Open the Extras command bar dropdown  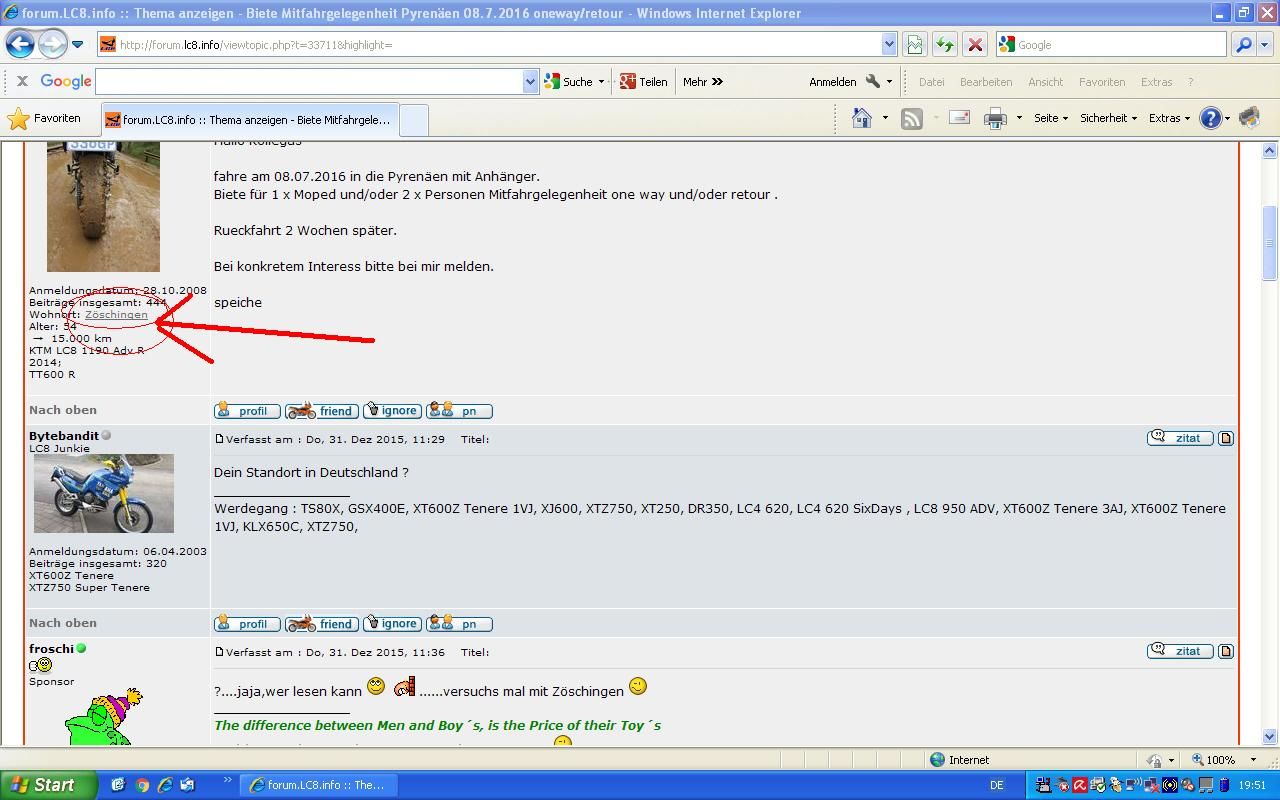pos(1169,118)
